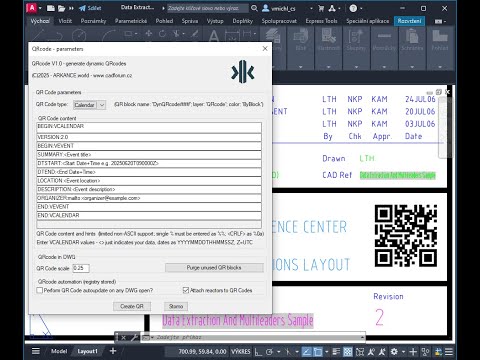Open the help question mark icon
Screen dimensions: 480x360
pyautogui.click(x=353, y=8)
